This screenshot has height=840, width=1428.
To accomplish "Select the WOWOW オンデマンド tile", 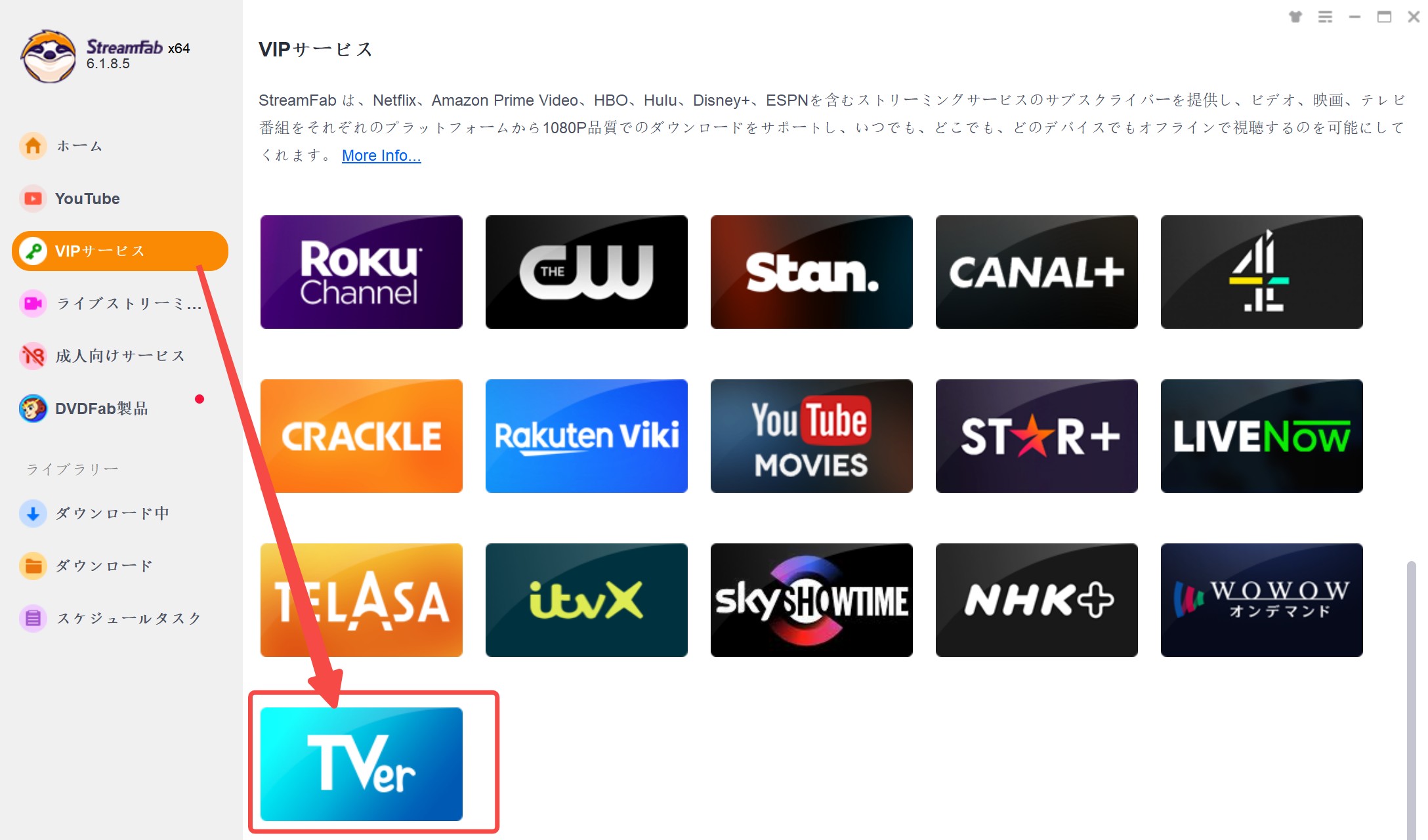I will pyautogui.click(x=1261, y=600).
